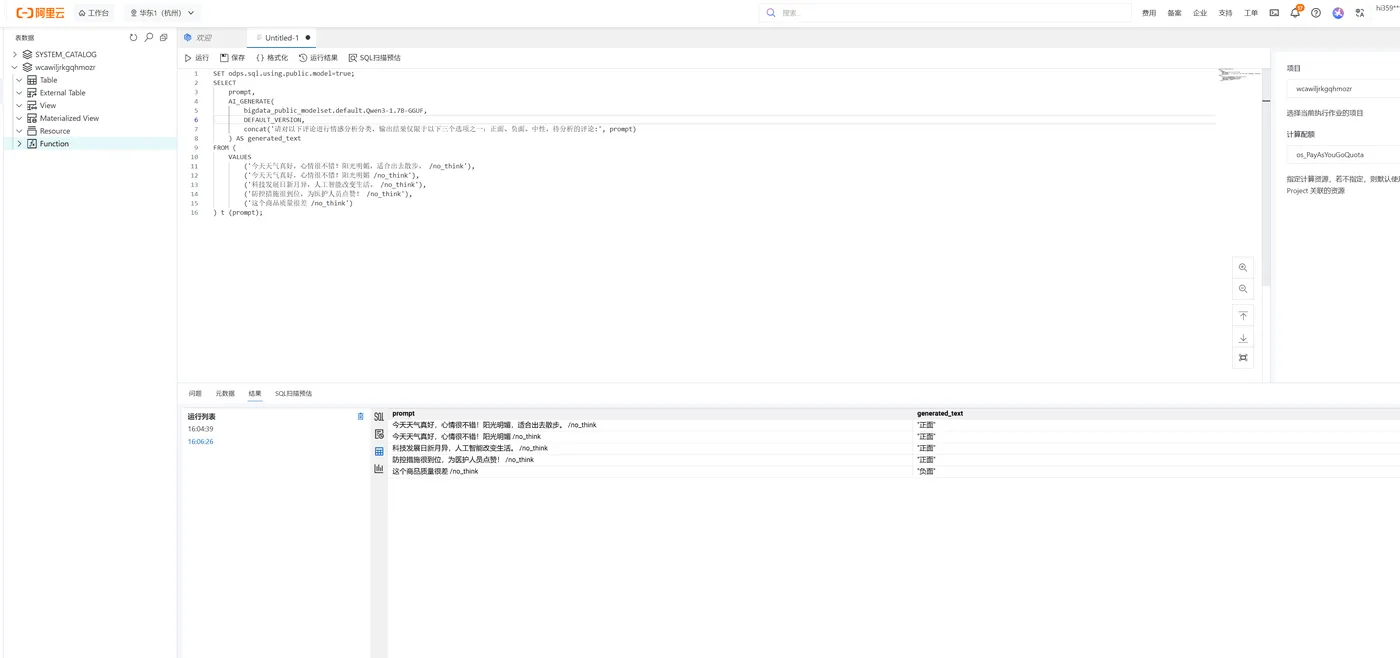Switch results to bar chart view
Screen dimensions: 1400x658
click(x=379, y=468)
